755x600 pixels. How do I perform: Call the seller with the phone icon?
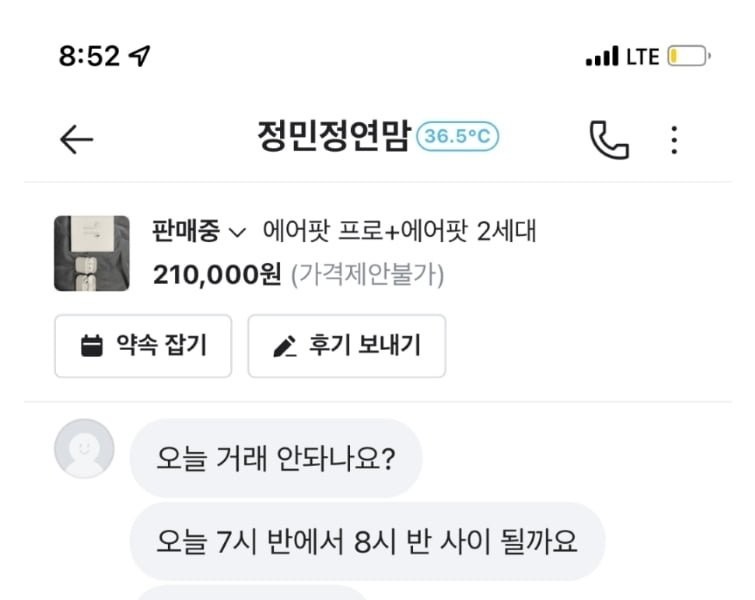[x=608, y=140]
